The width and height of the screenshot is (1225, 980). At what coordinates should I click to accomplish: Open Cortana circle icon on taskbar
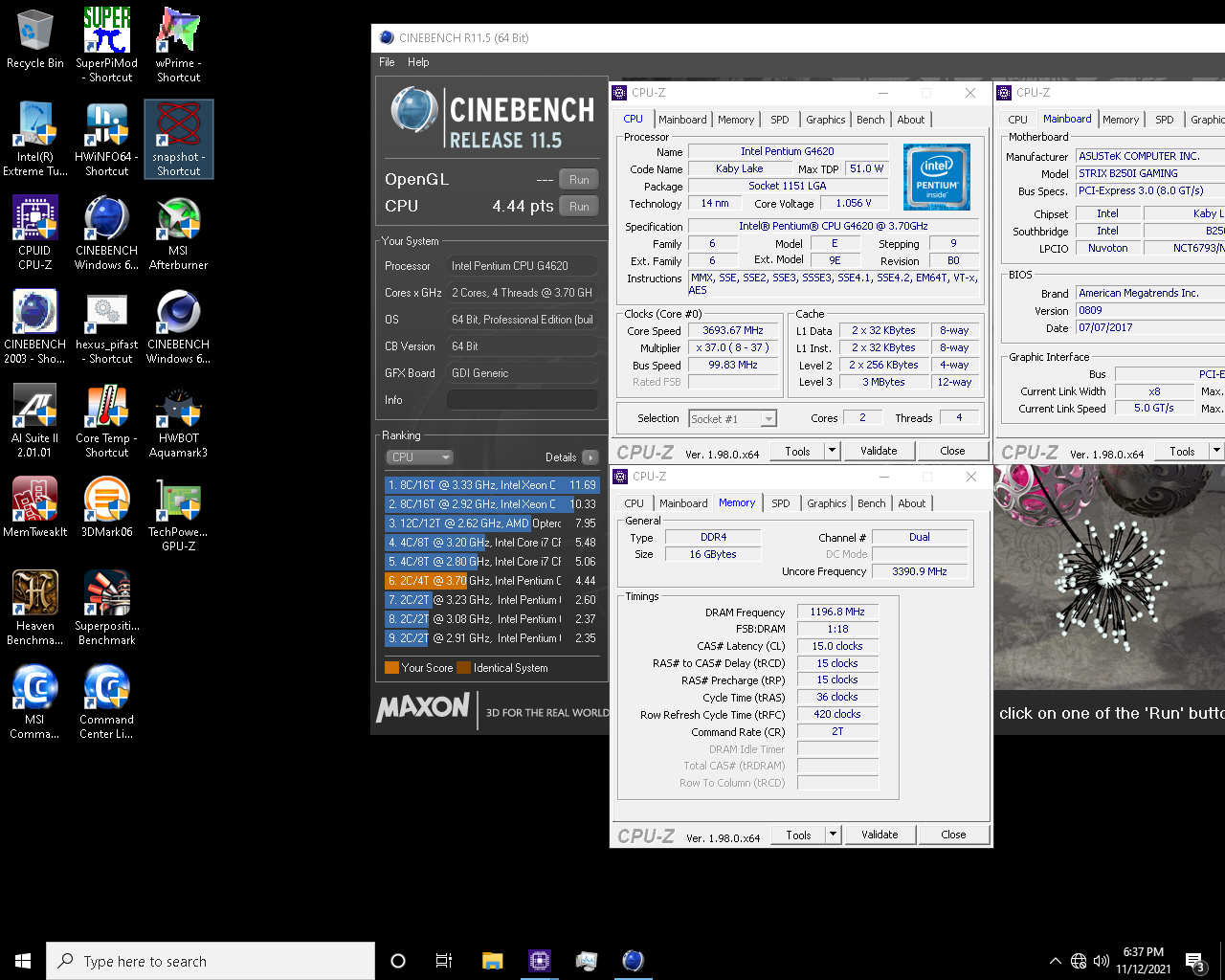tap(398, 961)
